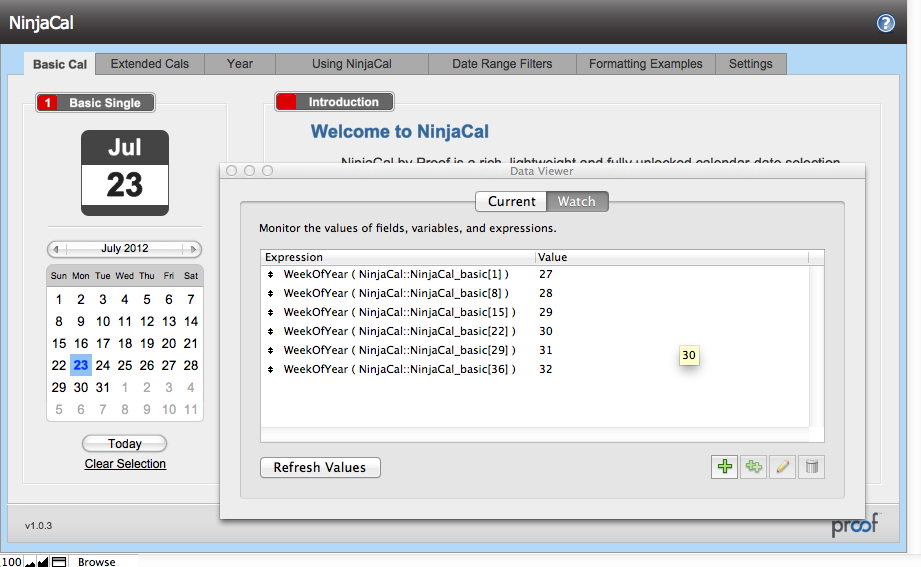The height and width of the screenshot is (567, 921).
Task: Sort by the Value column header
Action: pos(672,257)
